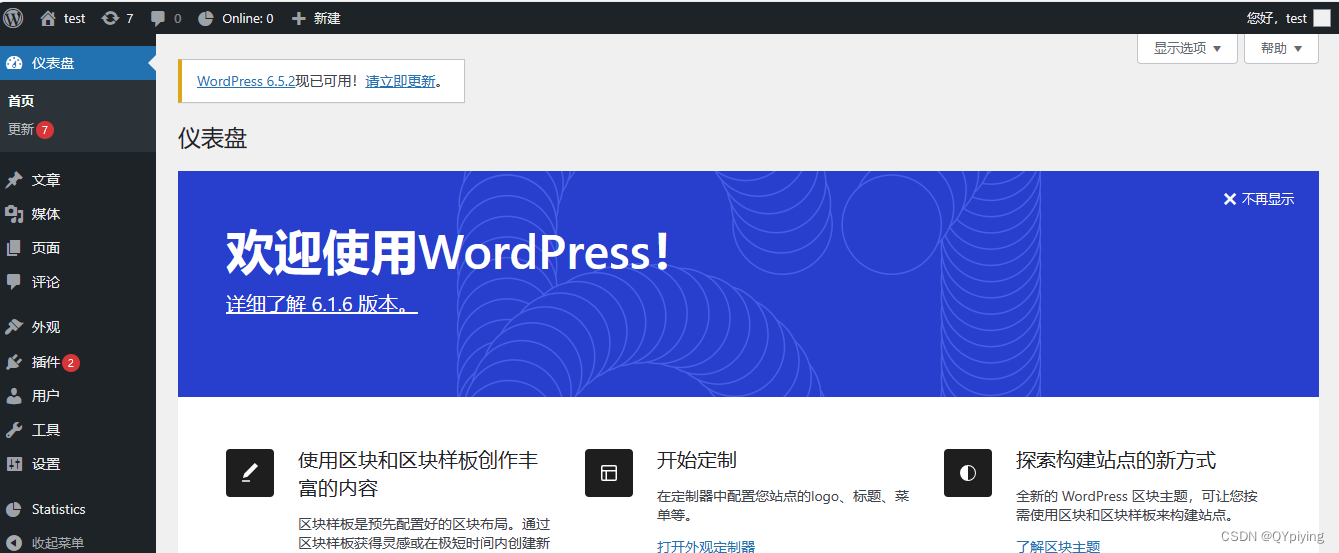The width and height of the screenshot is (1339, 553).
Task: Click the 仪表盘 dashboard gauge icon
Action: pos(14,63)
